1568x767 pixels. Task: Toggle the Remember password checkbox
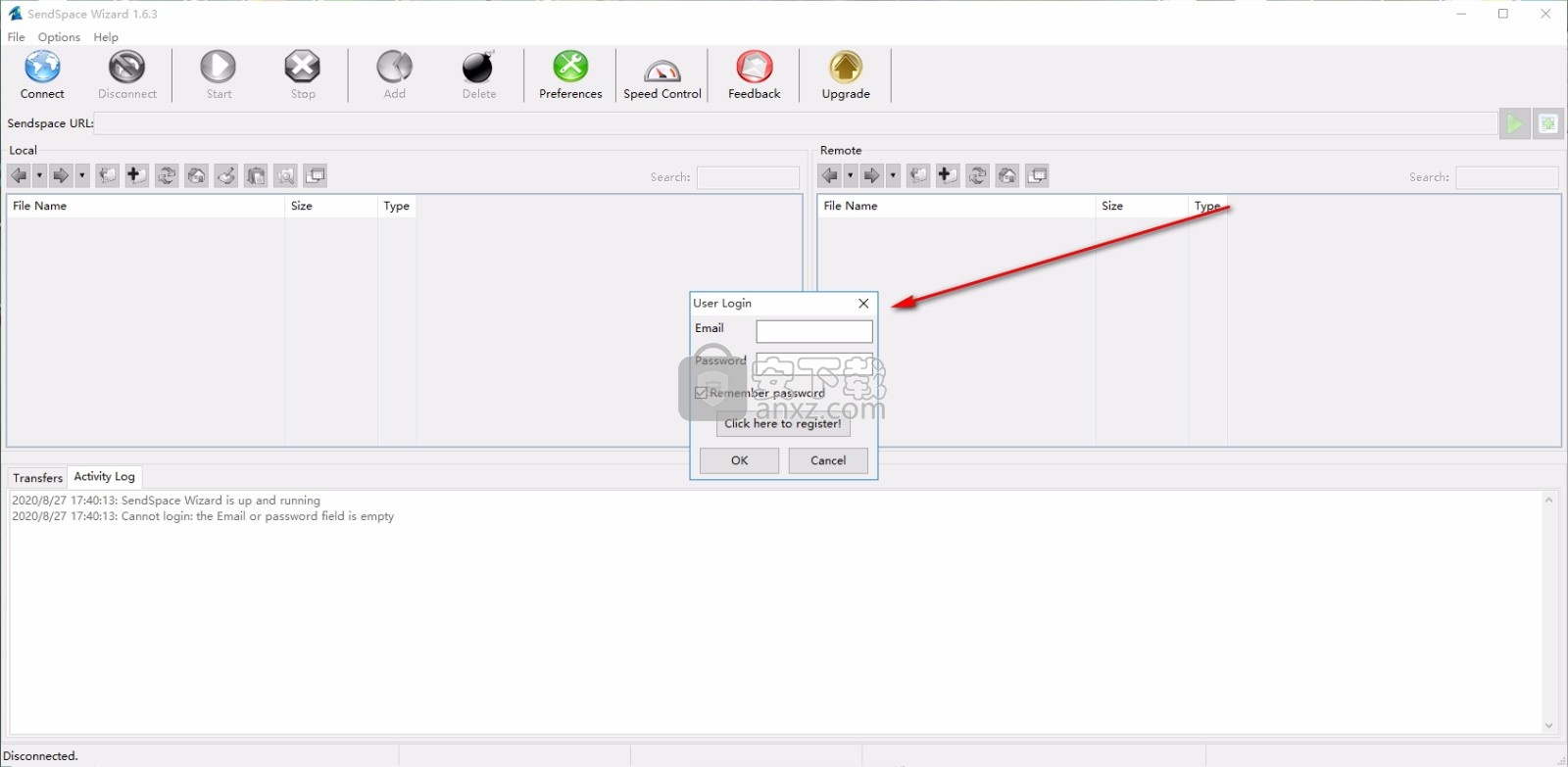pos(701,393)
